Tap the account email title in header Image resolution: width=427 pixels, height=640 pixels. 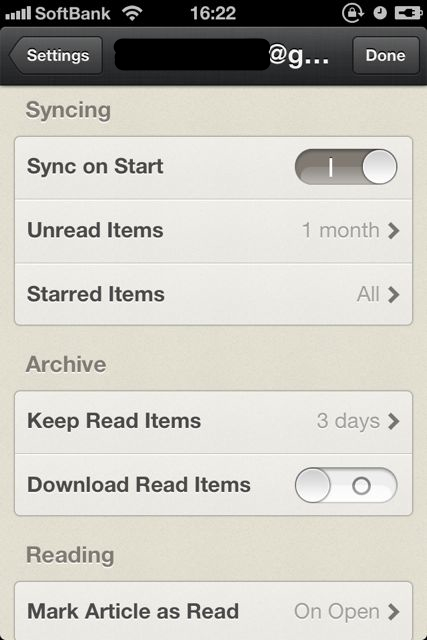[x=222, y=55]
